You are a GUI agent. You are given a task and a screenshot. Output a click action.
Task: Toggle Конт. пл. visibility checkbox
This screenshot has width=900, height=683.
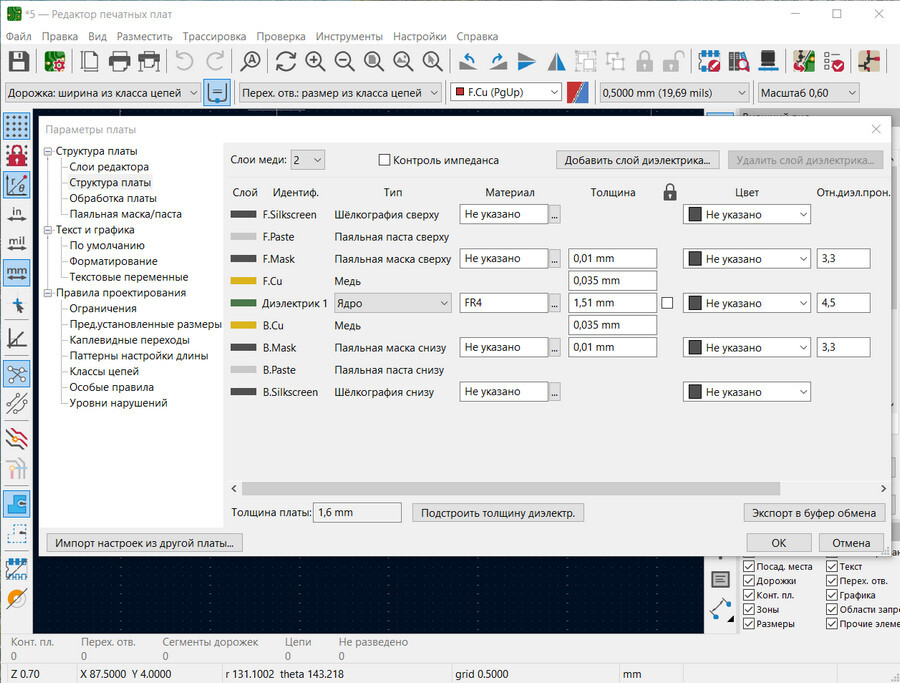(748, 595)
